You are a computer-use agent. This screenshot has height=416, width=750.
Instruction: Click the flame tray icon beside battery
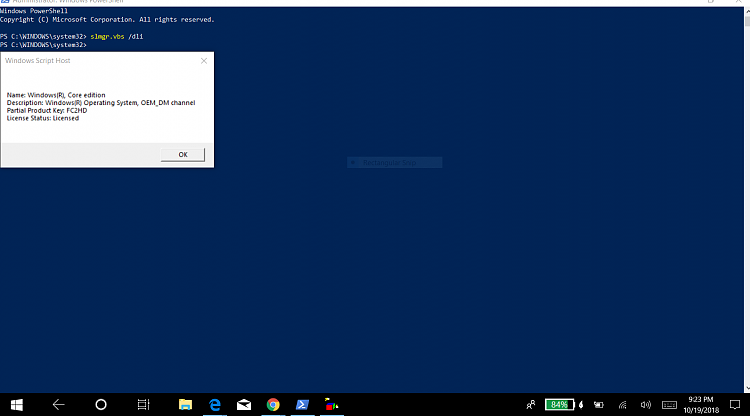point(581,405)
